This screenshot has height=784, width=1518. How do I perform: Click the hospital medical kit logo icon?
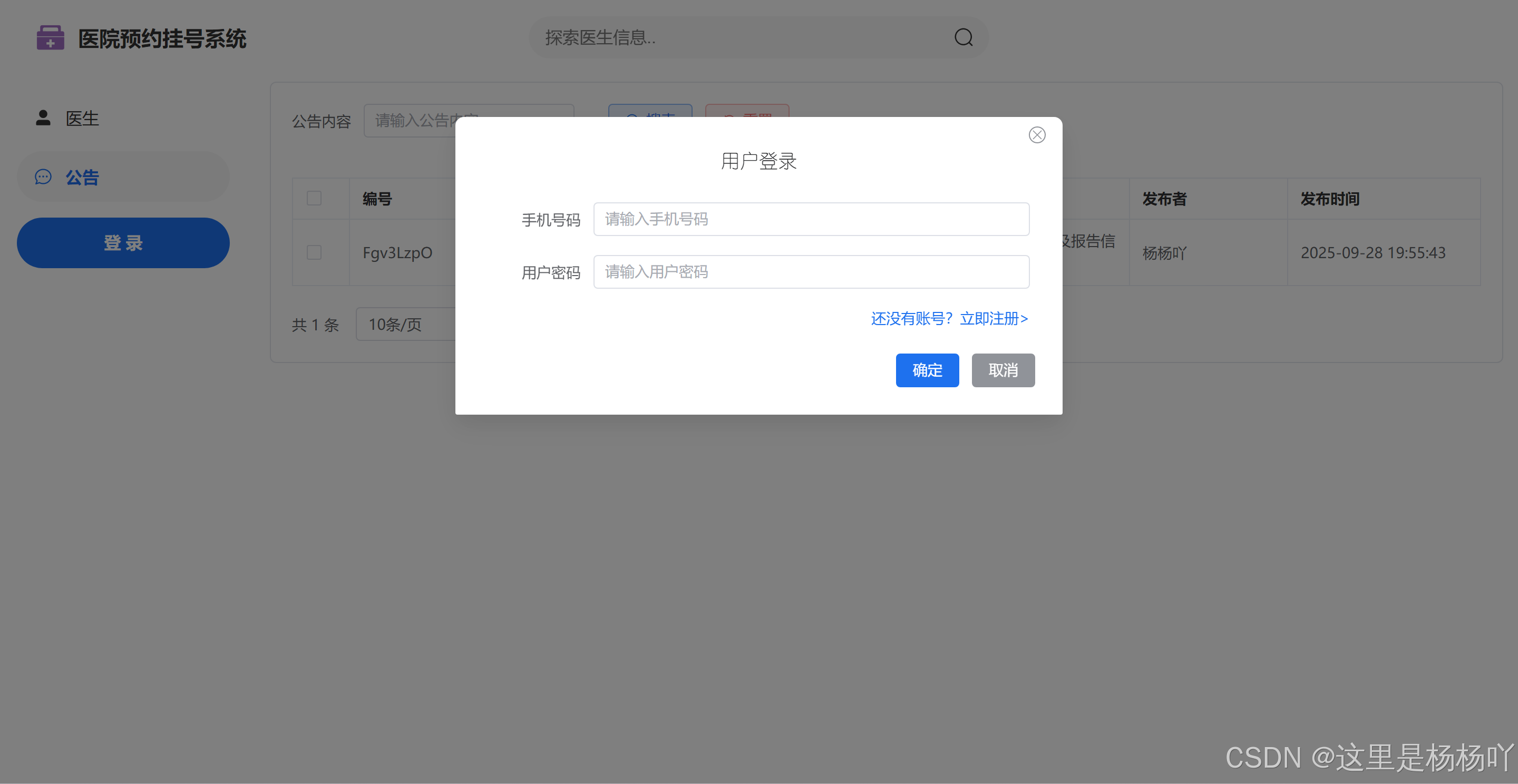(50, 38)
